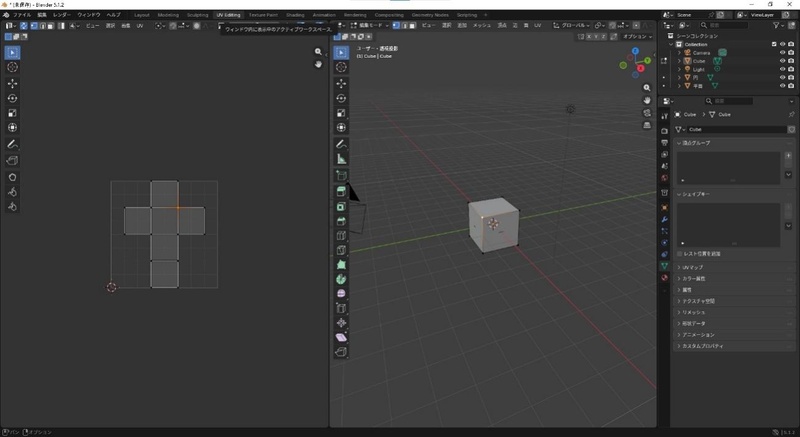Open the Object Data green triangle tab
This screenshot has width=800, height=437.
click(664, 266)
